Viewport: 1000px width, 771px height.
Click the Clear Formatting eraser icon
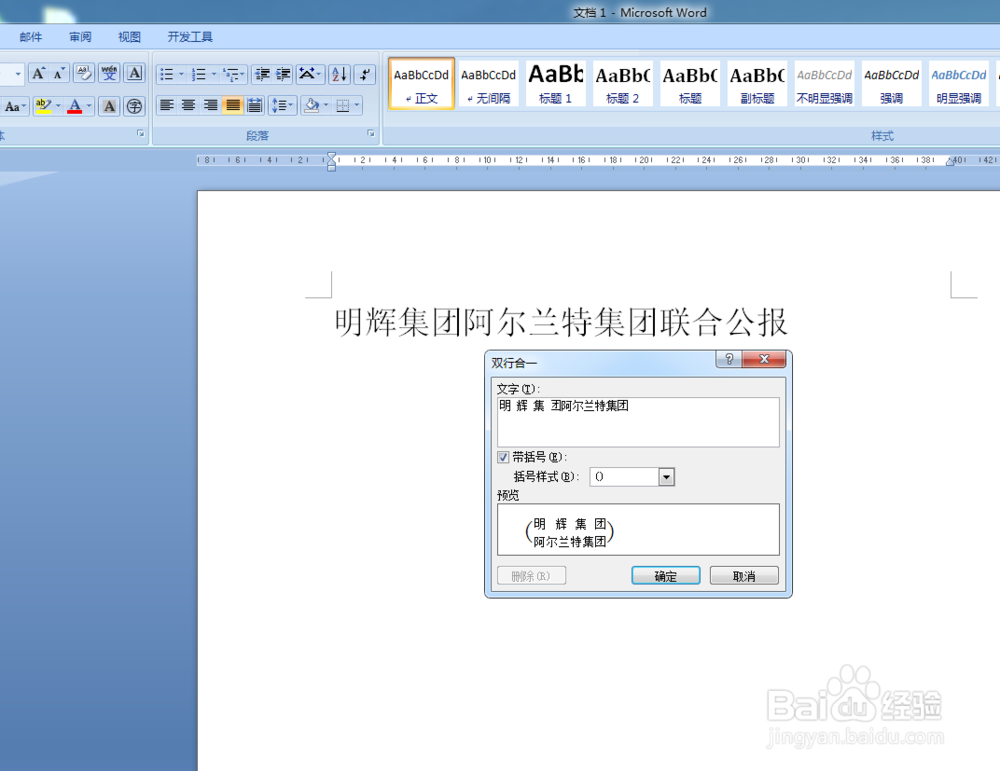coord(84,73)
